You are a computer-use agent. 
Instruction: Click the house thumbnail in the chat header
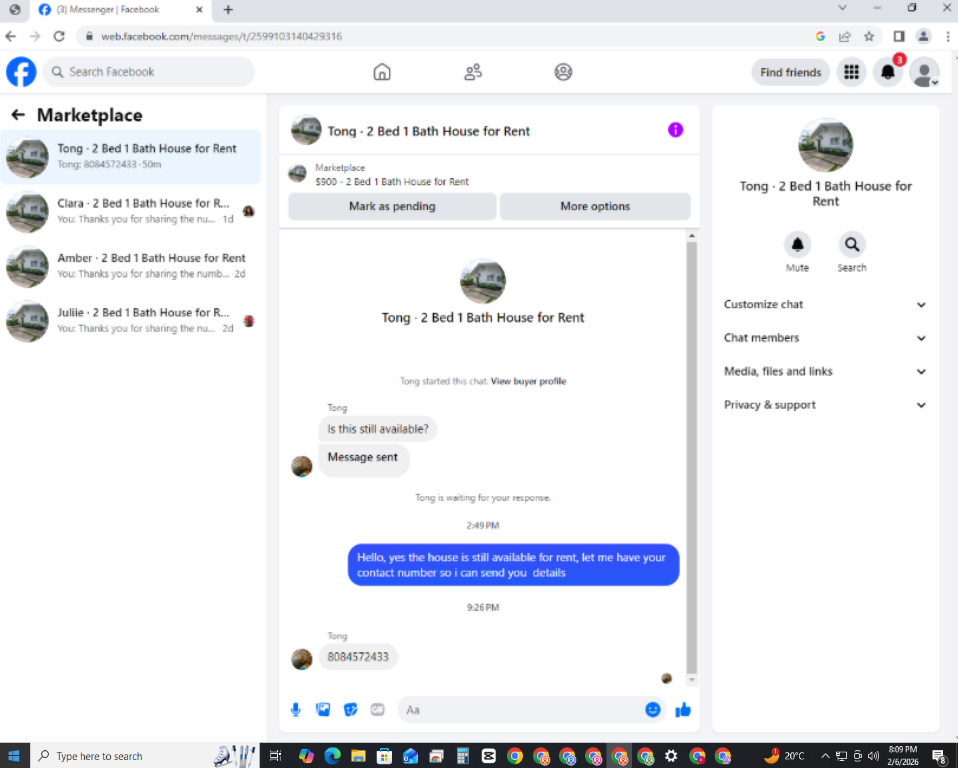(x=306, y=130)
